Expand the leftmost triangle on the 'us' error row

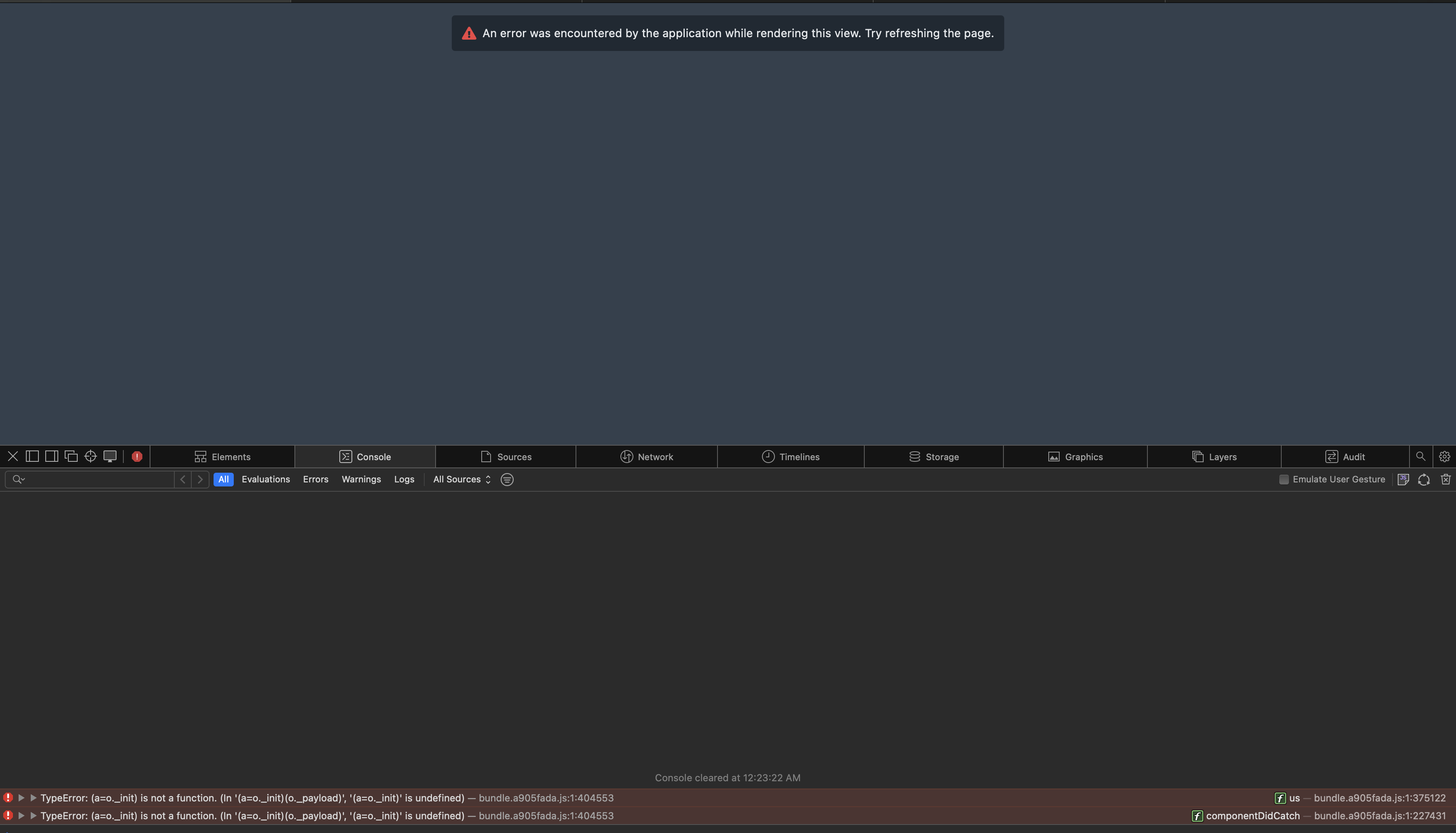pos(21,797)
